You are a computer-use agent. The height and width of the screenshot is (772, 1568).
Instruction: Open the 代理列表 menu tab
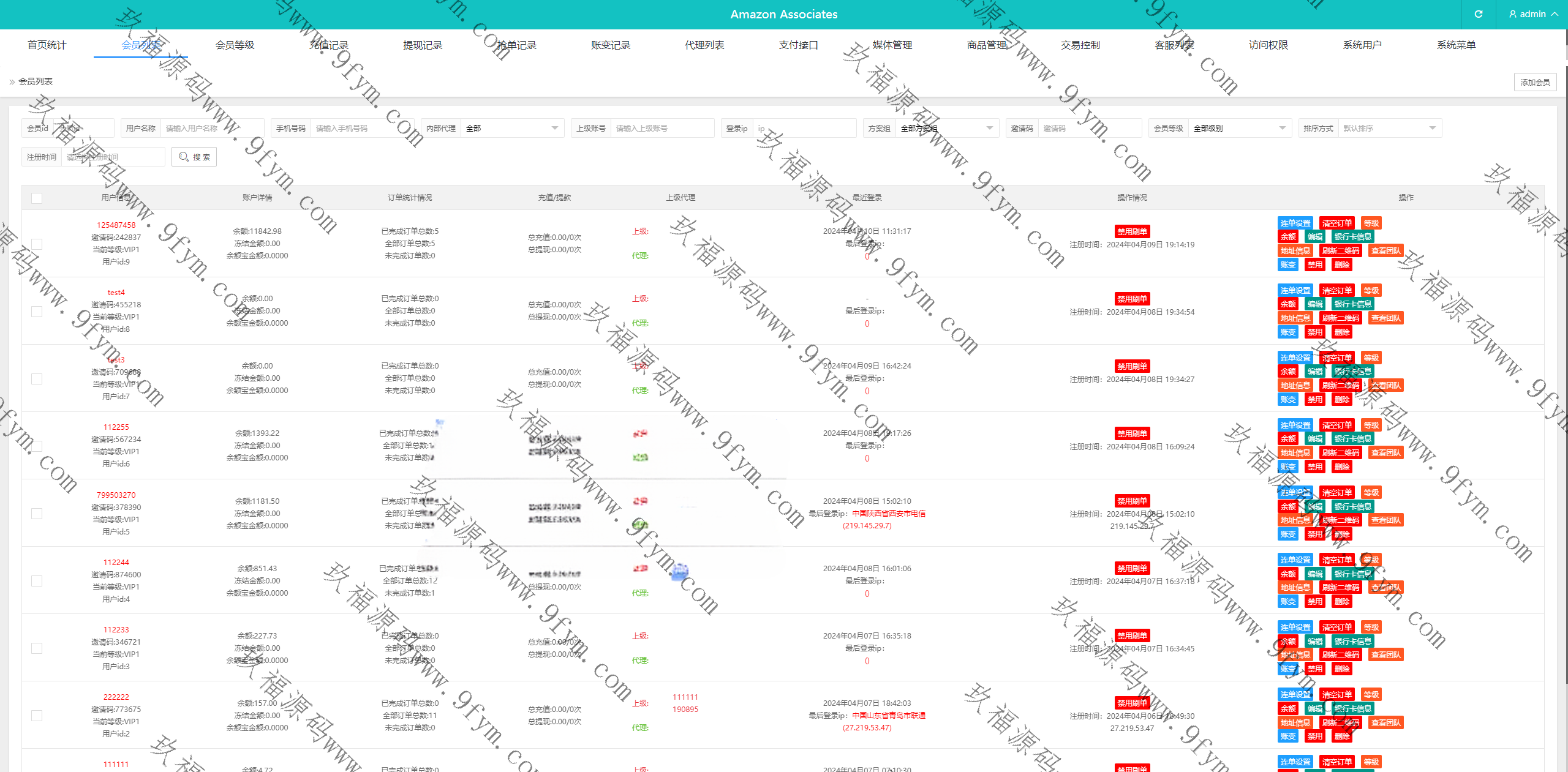704,45
